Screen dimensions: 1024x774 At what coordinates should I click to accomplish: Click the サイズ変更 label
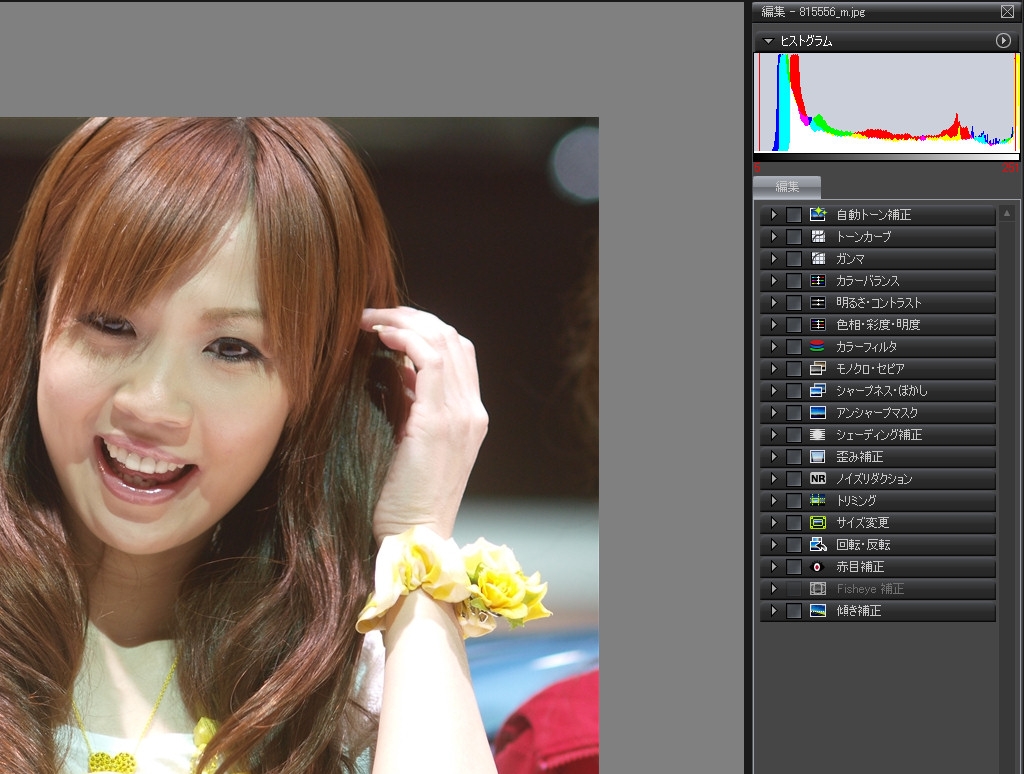862,523
